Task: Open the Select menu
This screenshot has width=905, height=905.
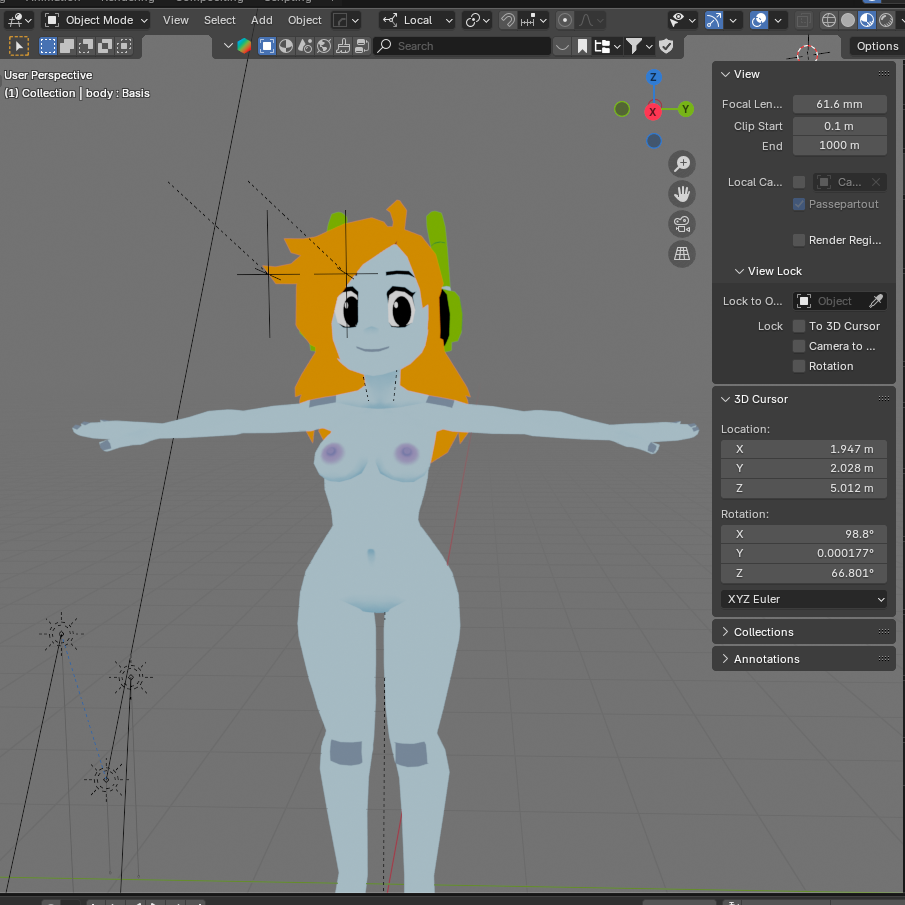Action: 220,20
